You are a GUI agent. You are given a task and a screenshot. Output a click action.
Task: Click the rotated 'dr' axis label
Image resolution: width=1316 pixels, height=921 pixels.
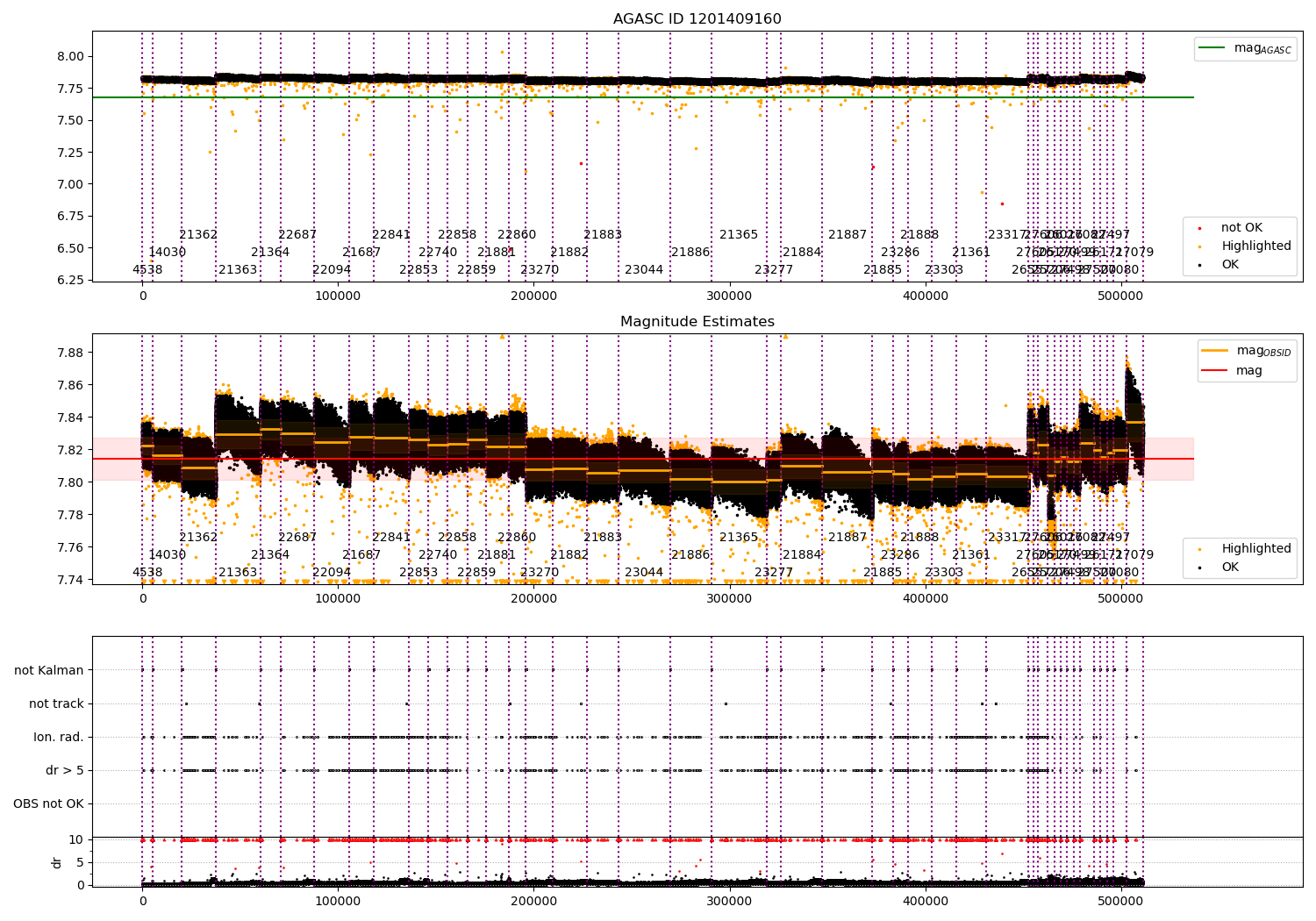click(57, 862)
